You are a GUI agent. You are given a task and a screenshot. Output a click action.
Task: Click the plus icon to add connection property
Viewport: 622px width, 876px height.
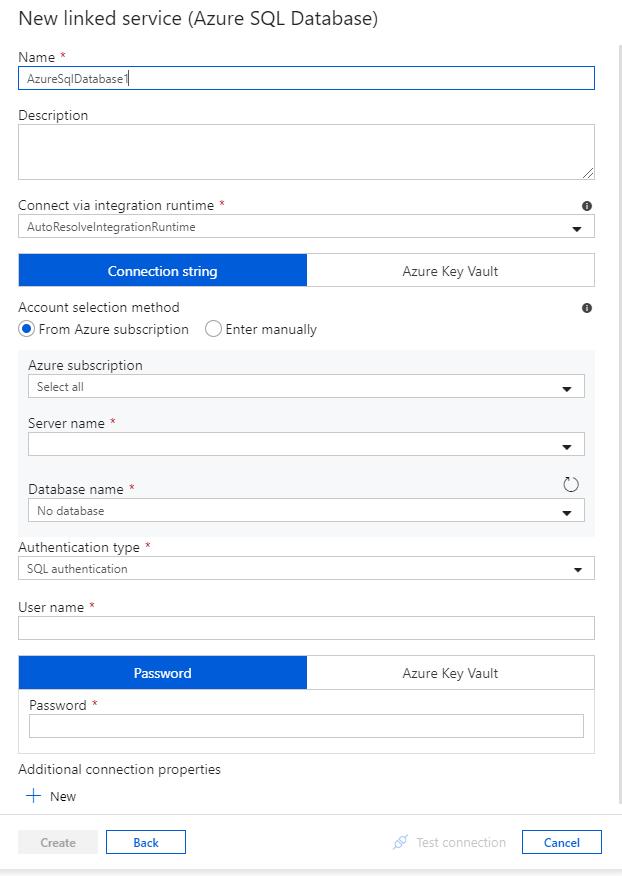[34, 796]
